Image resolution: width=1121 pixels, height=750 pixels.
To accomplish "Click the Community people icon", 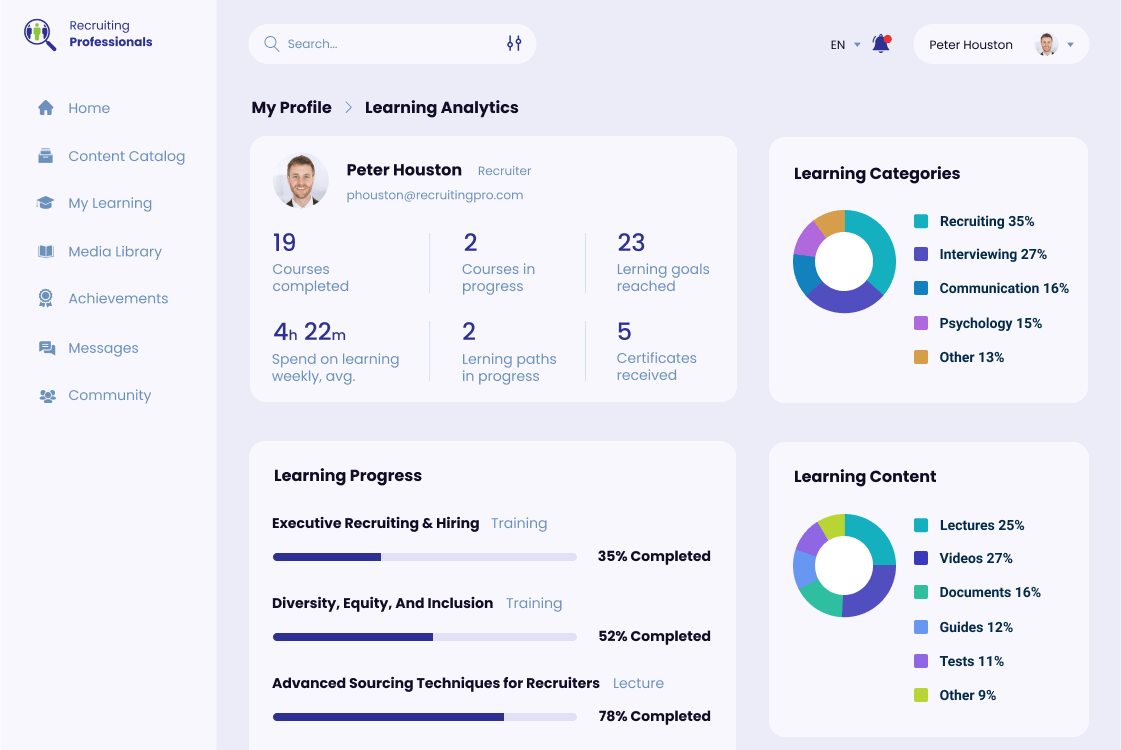I will (x=46, y=396).
